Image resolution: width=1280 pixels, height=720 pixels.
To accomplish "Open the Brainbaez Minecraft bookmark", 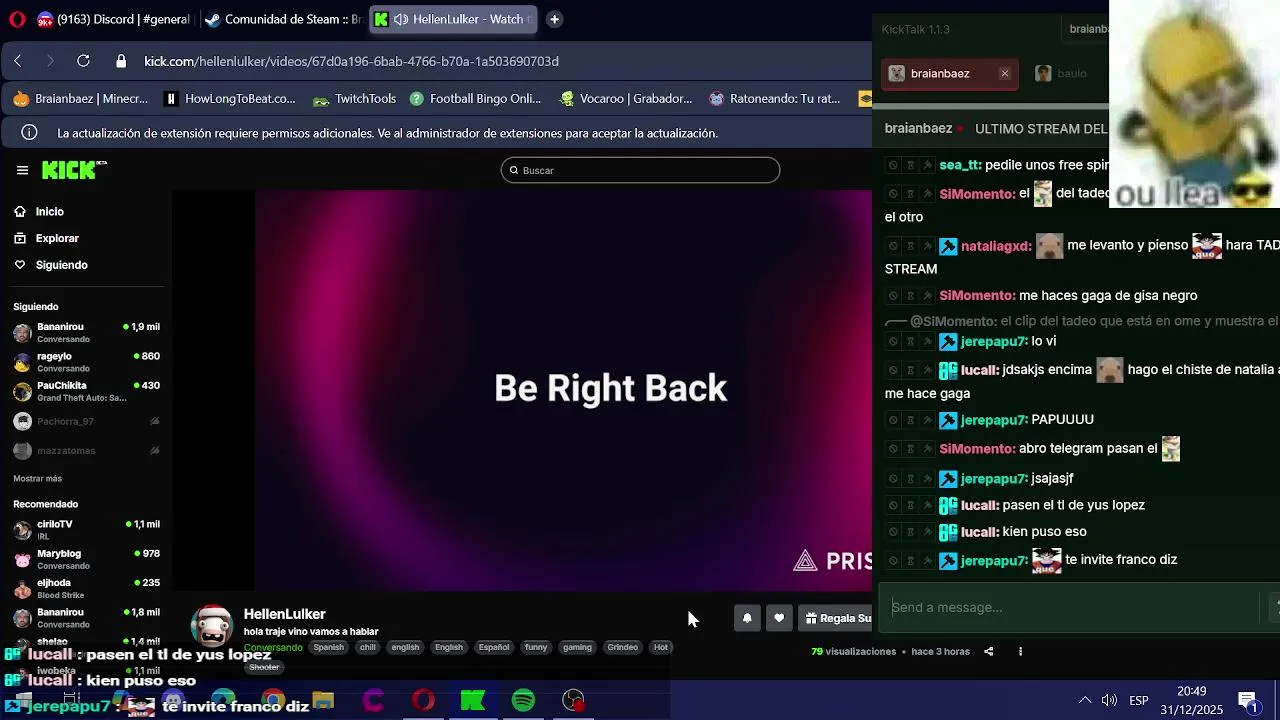I will (81, 99).
